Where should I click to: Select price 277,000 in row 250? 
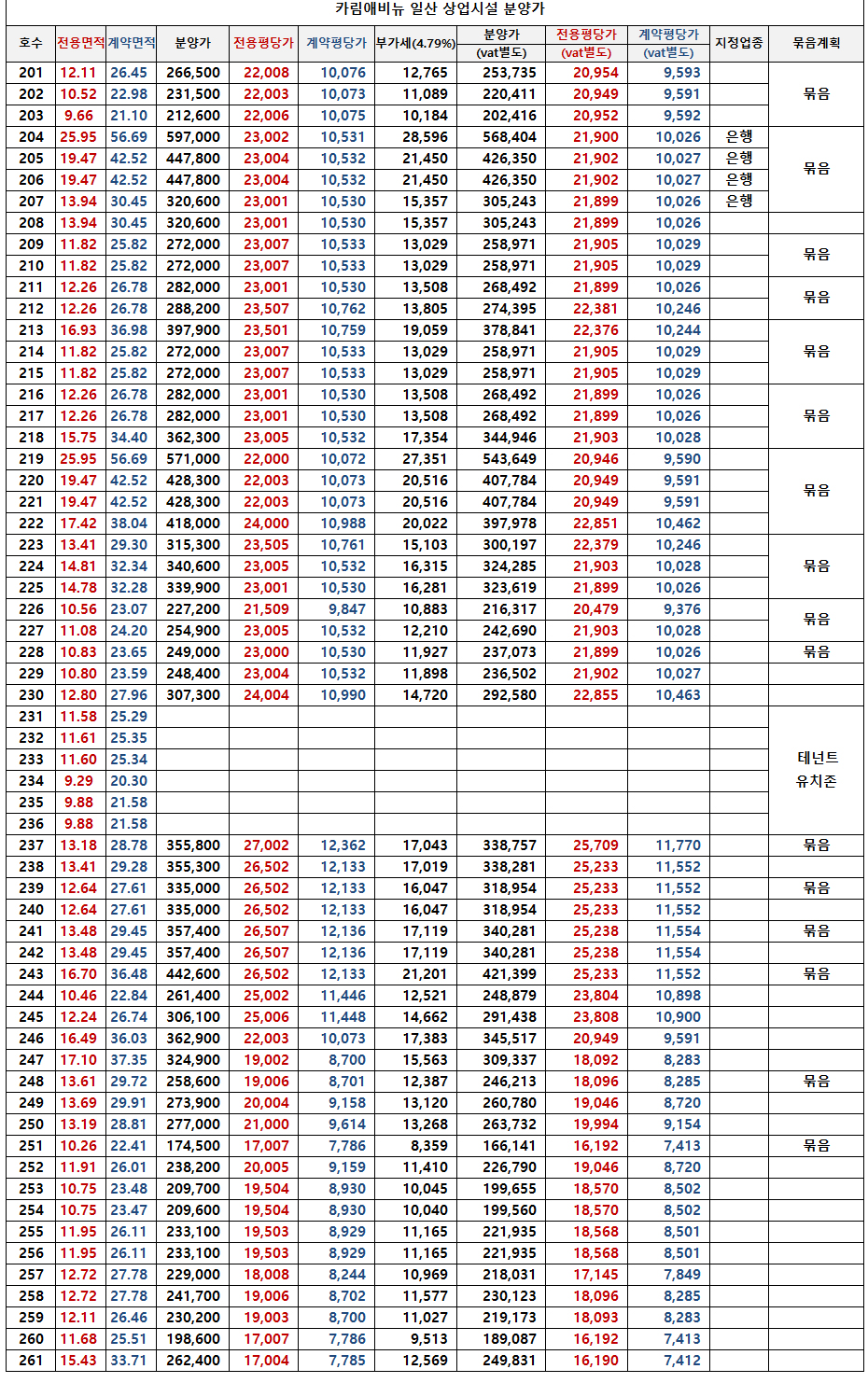[193, 1125]
